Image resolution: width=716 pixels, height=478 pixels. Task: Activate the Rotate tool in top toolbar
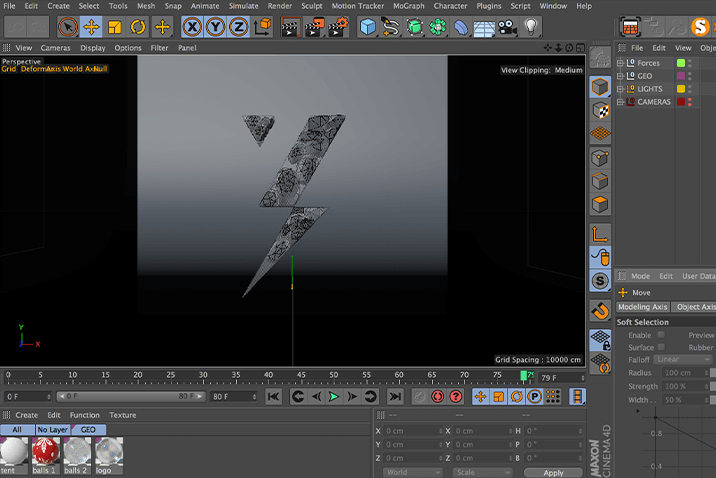pos(137,27)
